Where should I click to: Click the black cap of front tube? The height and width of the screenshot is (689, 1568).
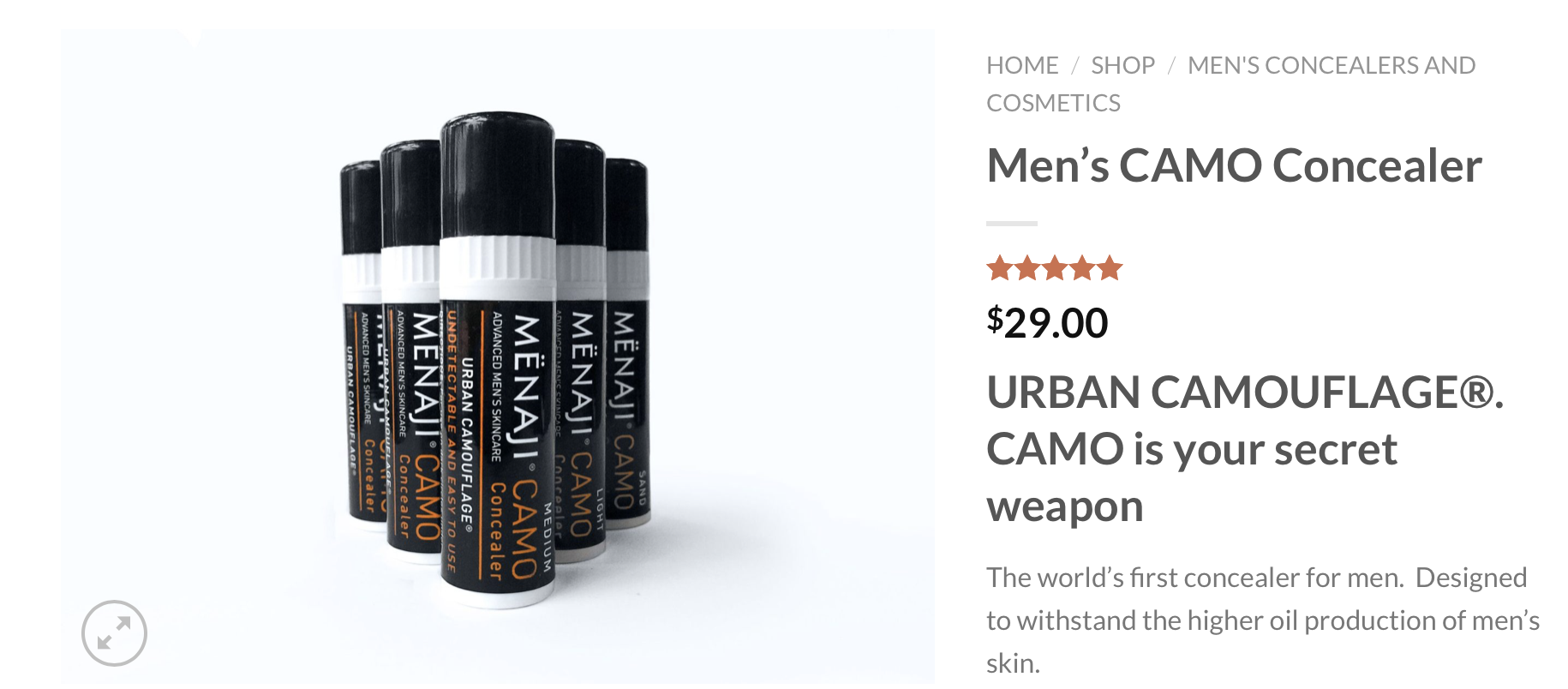tap(498, 176)
